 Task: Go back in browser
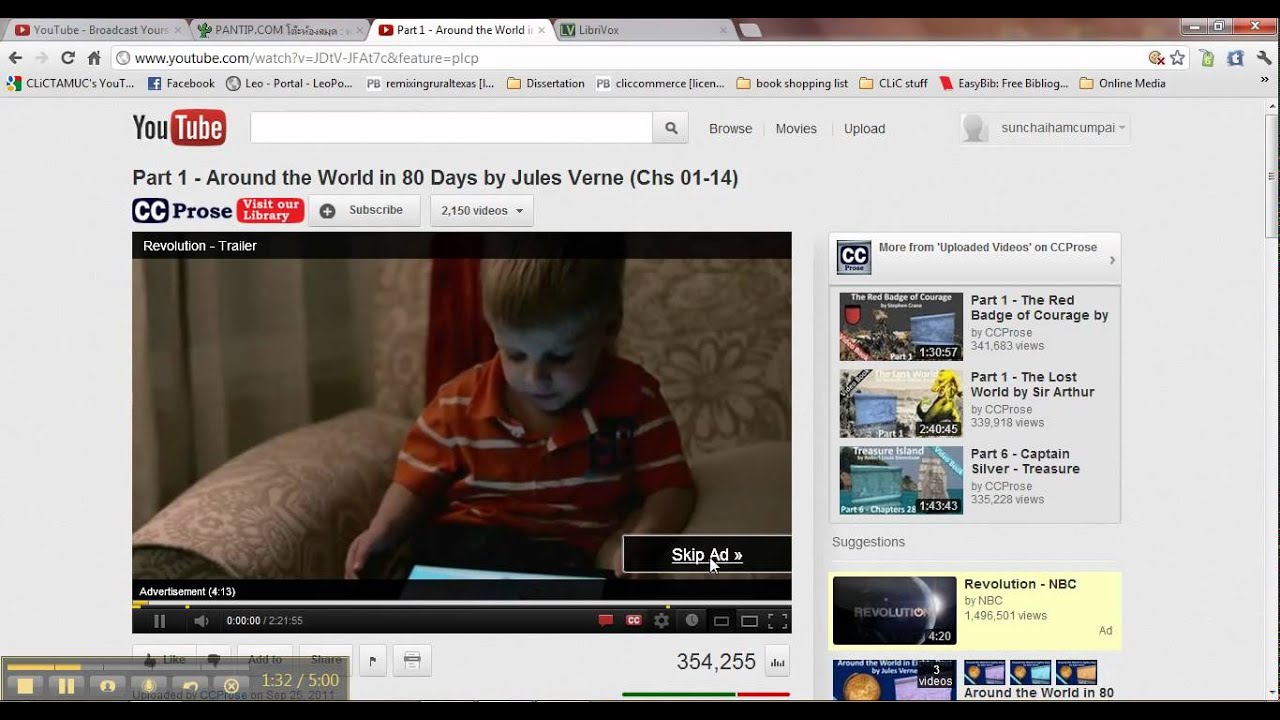(15, 58)
